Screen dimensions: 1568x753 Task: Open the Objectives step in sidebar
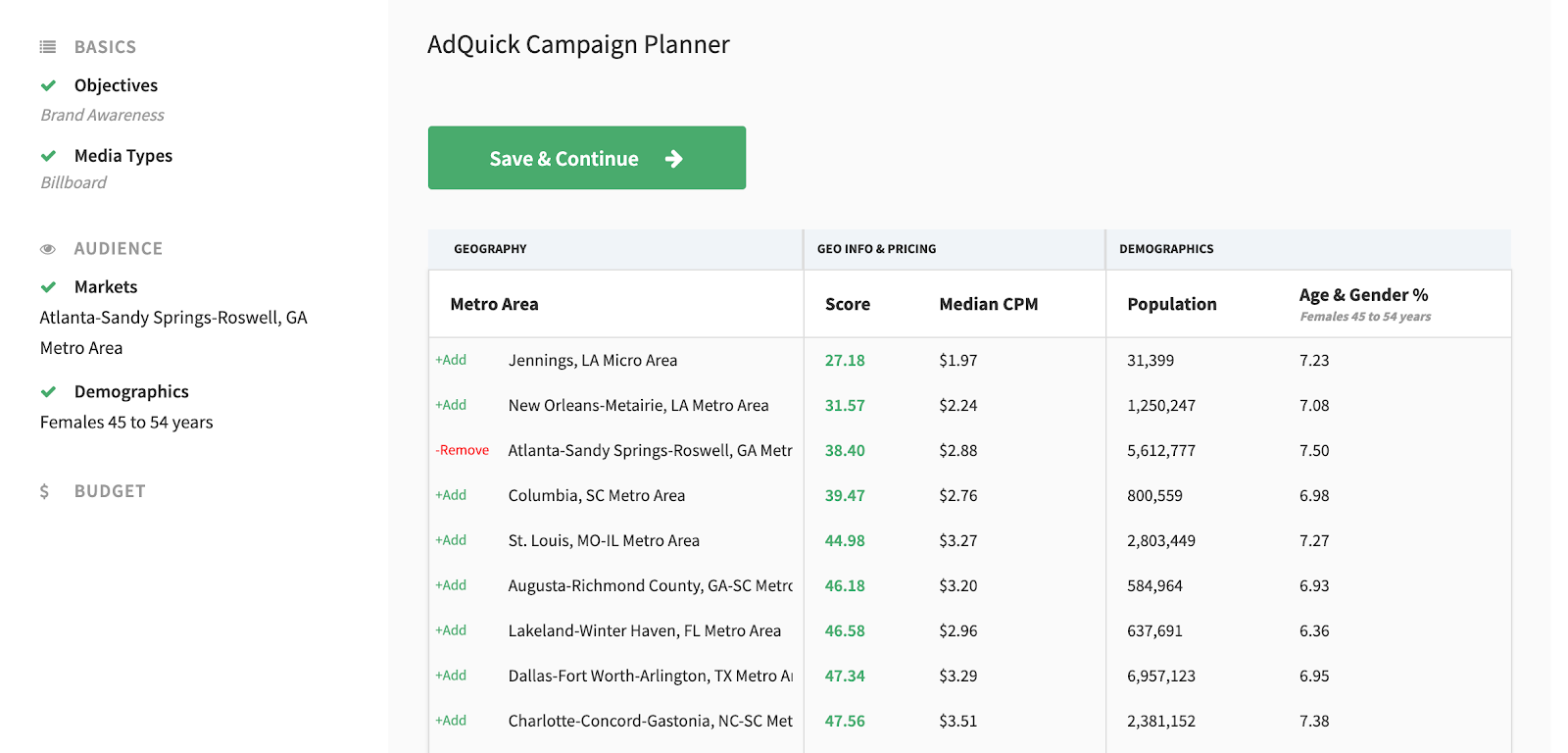click(116, 85)
